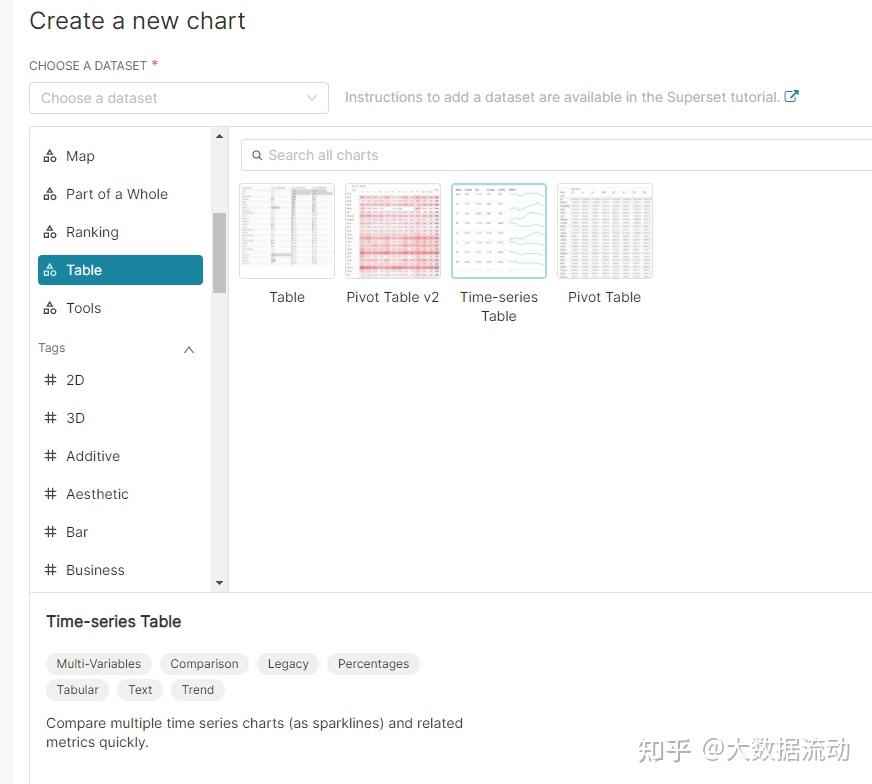Click the search magnifier icon in chart search bar
872x784 pixels.
point(258,155)
